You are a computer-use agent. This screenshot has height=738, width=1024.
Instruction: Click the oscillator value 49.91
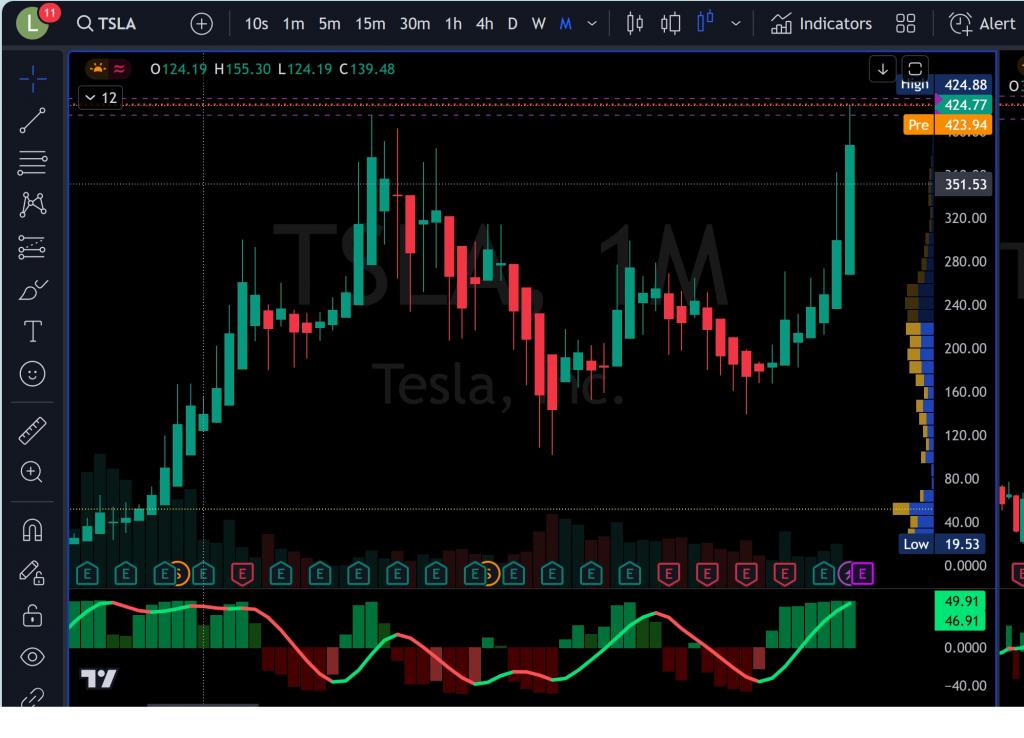click(961, 601)
